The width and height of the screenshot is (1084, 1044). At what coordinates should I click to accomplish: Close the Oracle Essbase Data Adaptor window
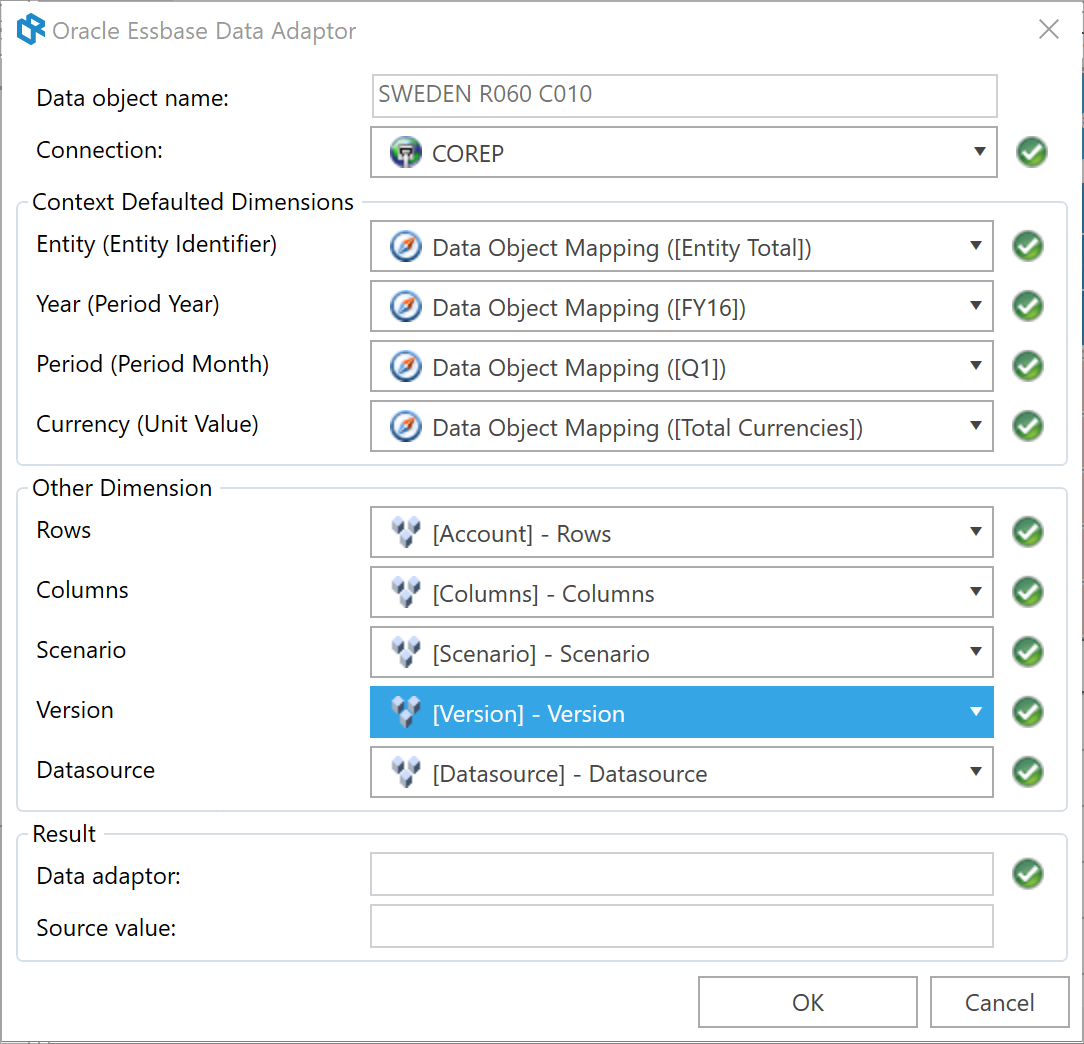pos(1049,29)
